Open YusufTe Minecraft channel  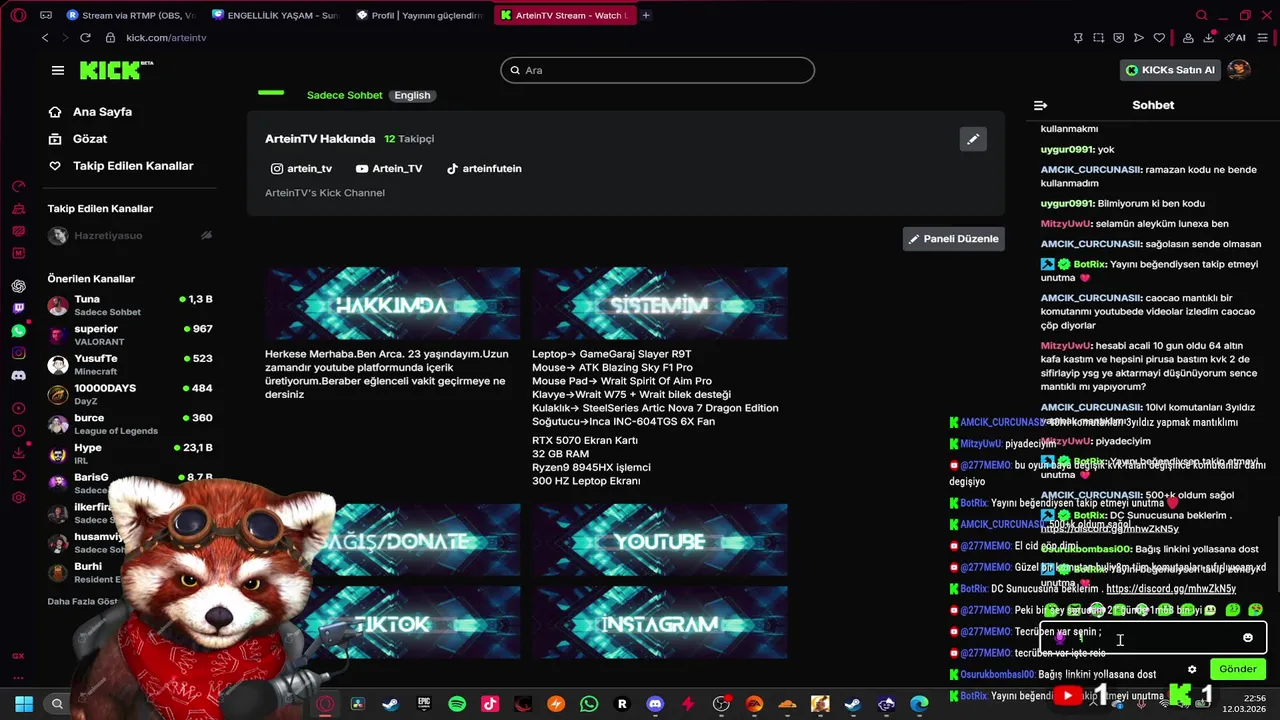tap(130, 365)
